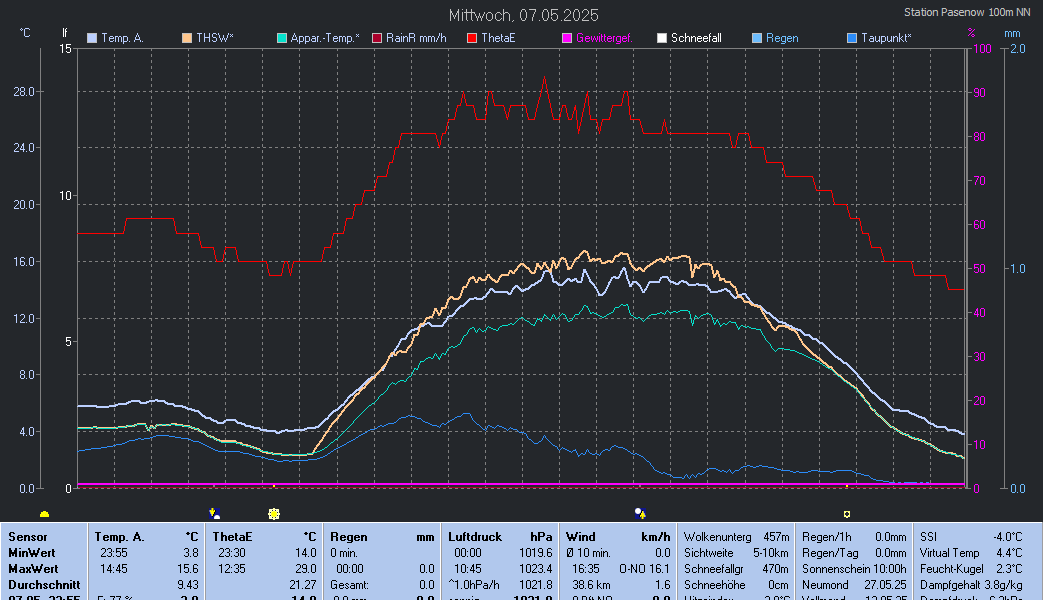Image resolution: width=1043 pixels, height=600 pixels.
Task: Click the pressure value '1019.6'
Action: (x=536, y=553)
